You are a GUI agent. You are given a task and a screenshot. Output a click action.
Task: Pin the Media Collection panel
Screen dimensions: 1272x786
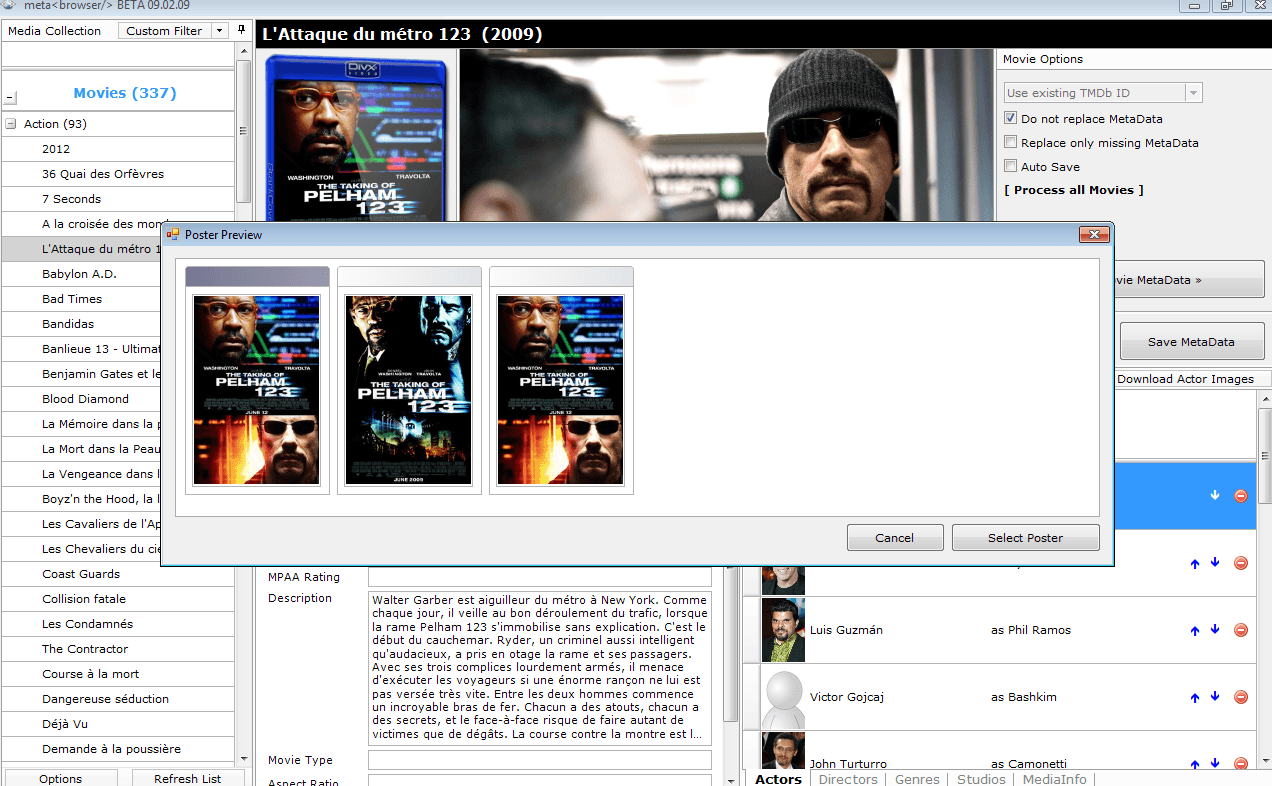pos(242,30)
